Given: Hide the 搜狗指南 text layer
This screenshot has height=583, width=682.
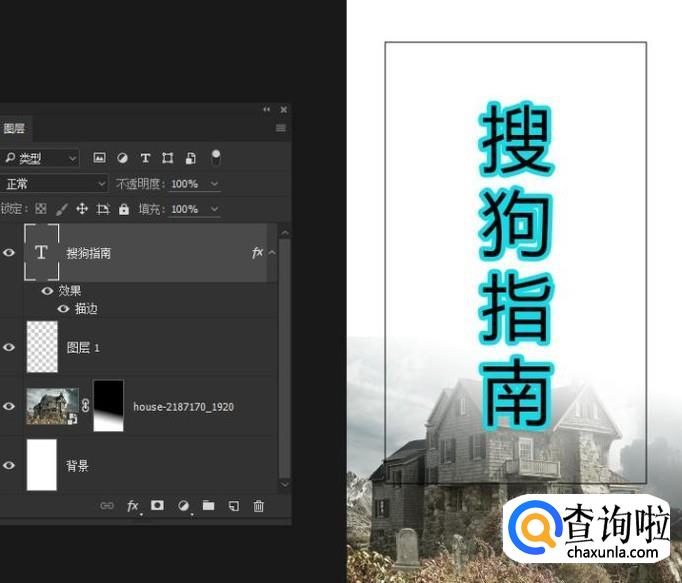Looking at the screenshot, I should click(9, 253).
